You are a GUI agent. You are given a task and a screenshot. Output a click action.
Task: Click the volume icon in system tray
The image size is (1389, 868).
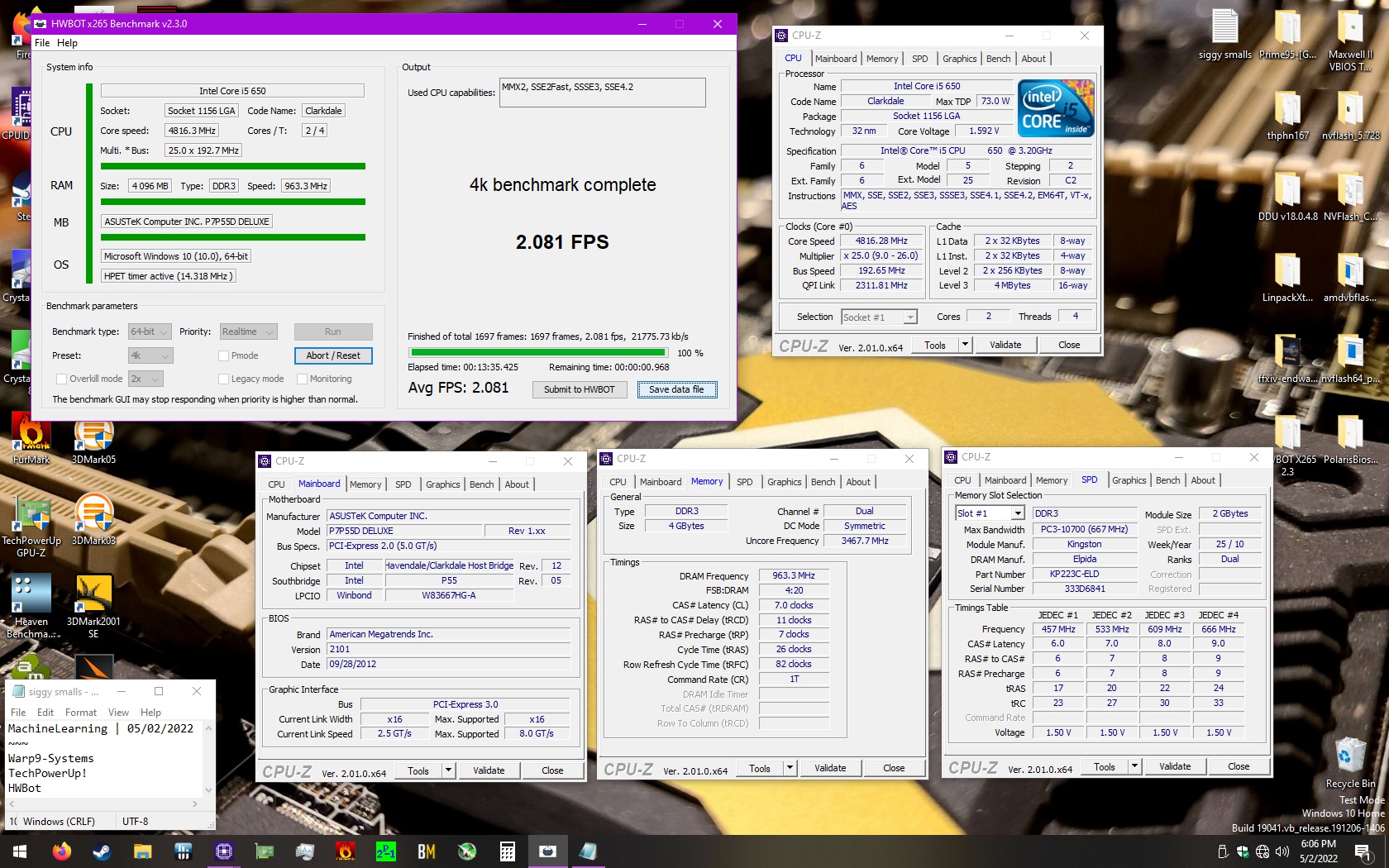[x=1282, y=851]
